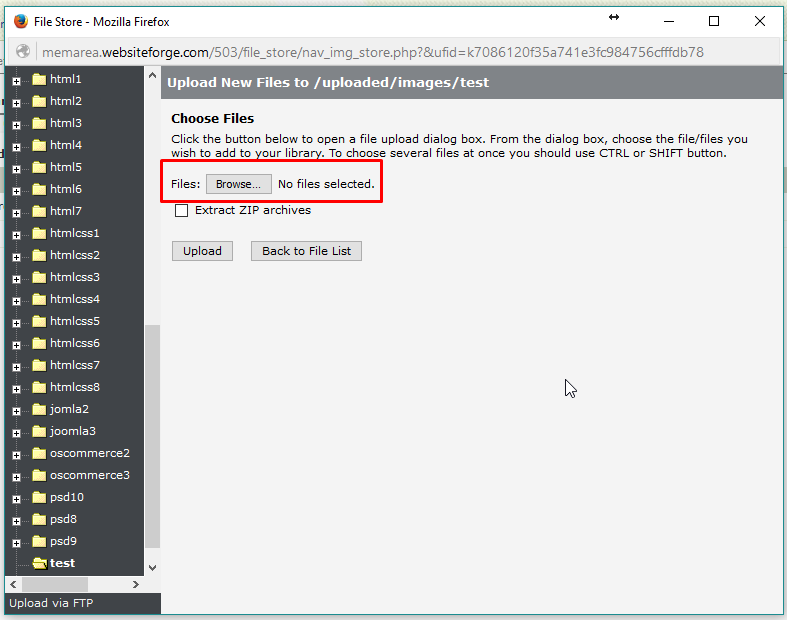Click the html3 folder icon
This screenshot has height=620, width=787.
(x=39, y=123)
